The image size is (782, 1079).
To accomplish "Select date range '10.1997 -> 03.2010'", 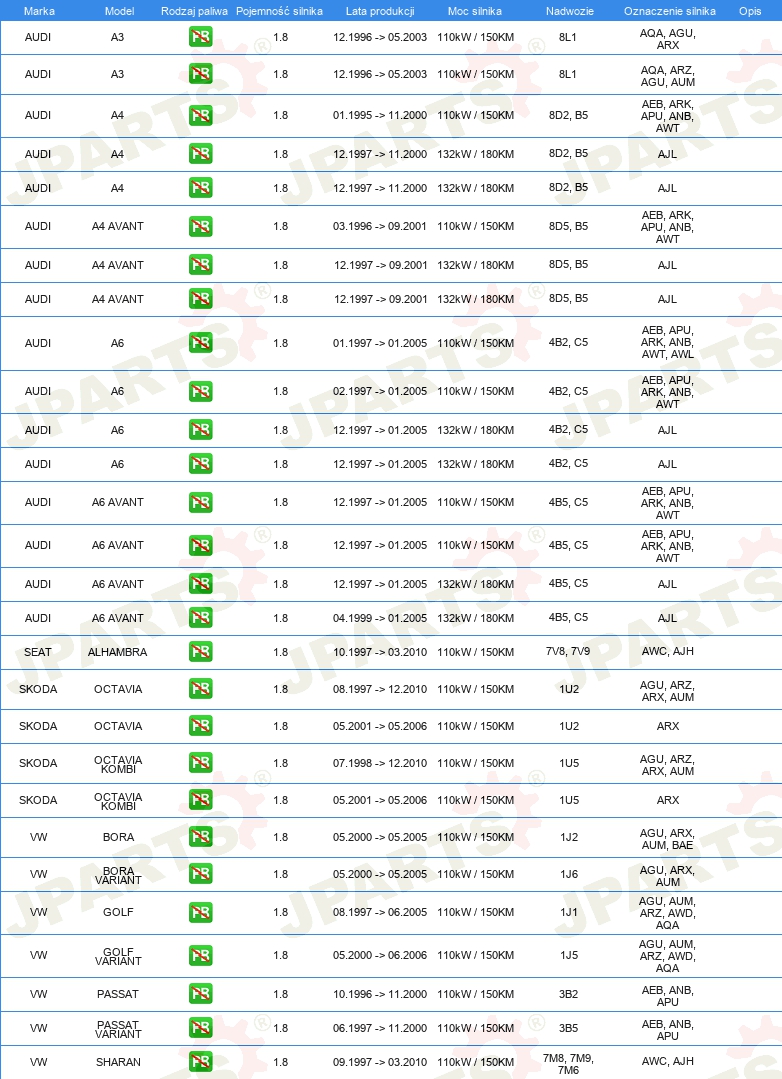I will pyautogui.click(x=380, y=652).
